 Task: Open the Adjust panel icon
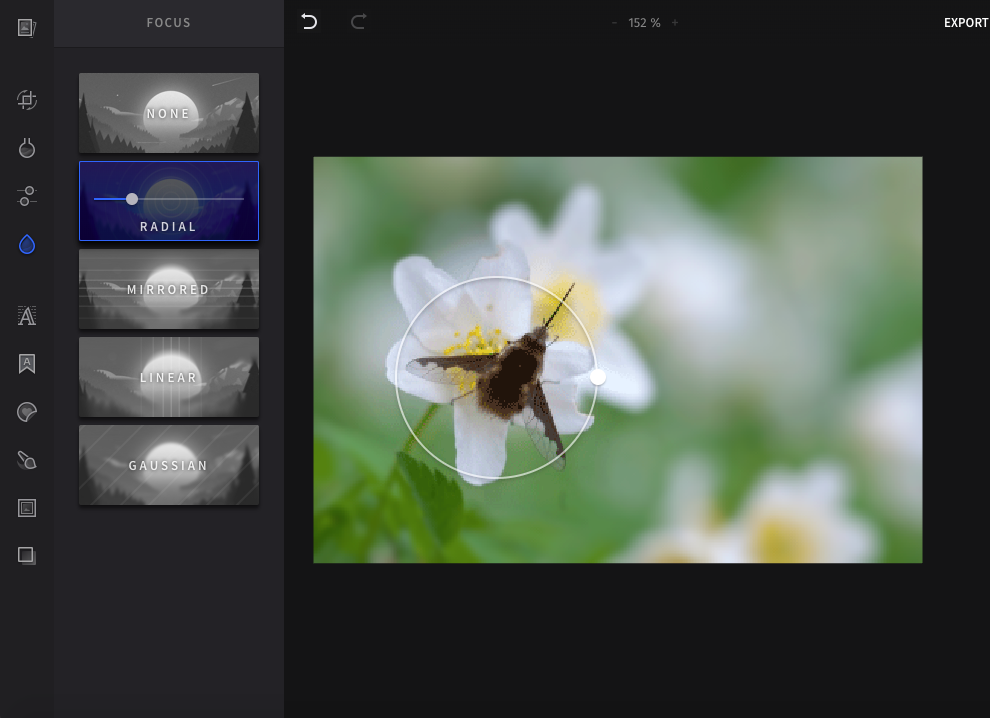26,147
